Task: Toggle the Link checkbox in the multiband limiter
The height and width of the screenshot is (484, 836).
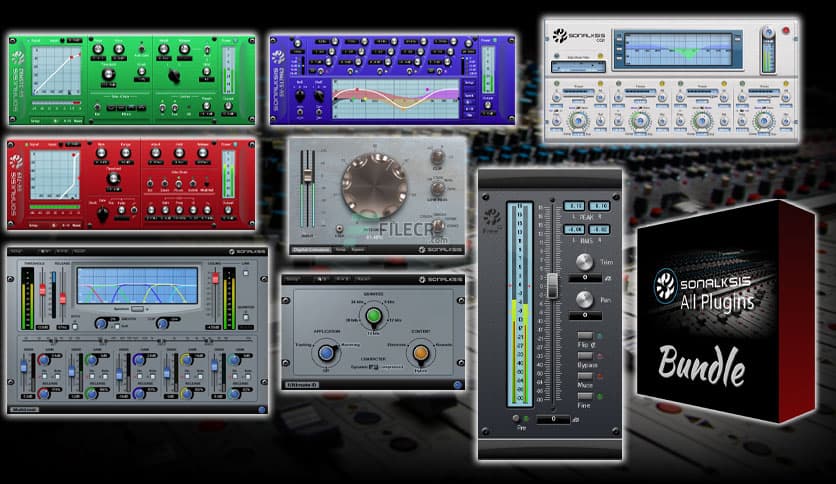Action: click(246, 273)
